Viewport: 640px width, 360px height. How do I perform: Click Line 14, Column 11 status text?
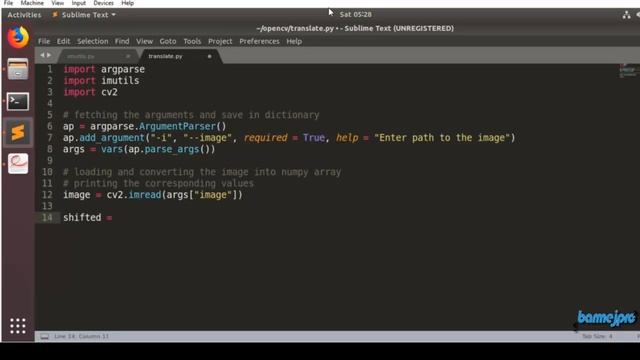(x=82, y=336)
